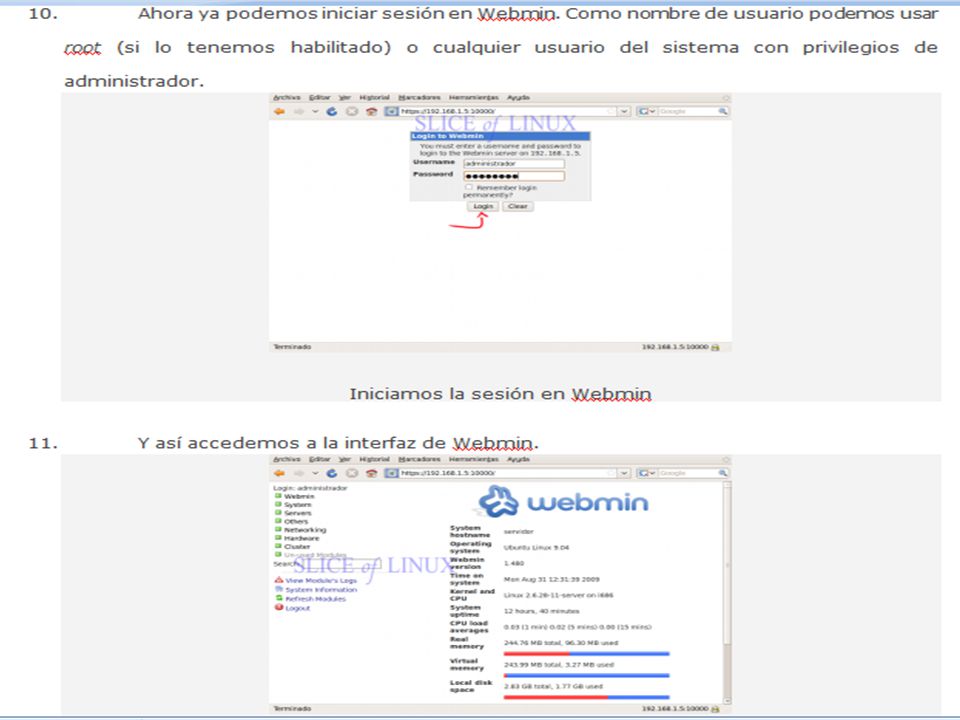Click site identity icon beside login page URL
960x720 pixels.
pos(391,111)
